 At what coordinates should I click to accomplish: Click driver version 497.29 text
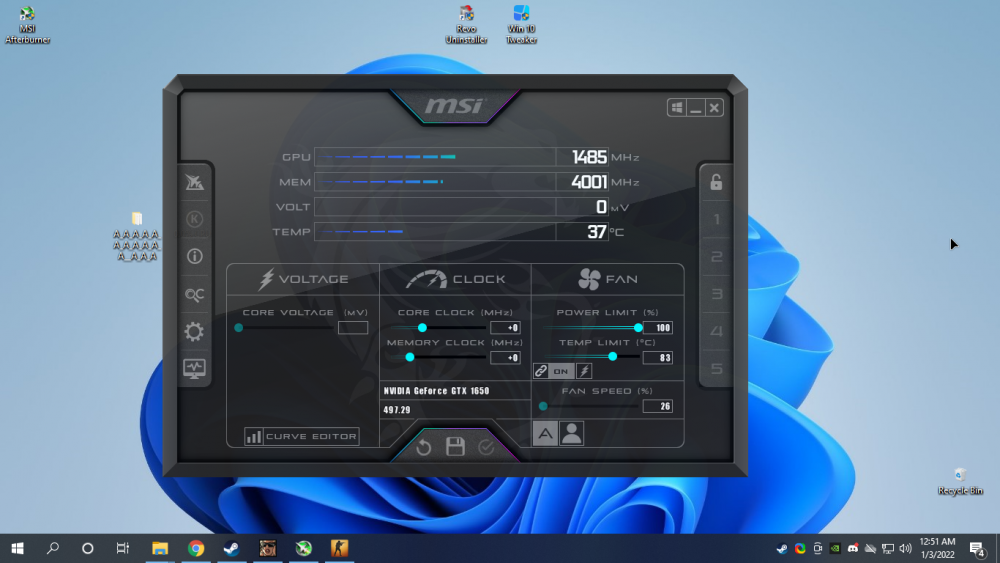point(397,410)
